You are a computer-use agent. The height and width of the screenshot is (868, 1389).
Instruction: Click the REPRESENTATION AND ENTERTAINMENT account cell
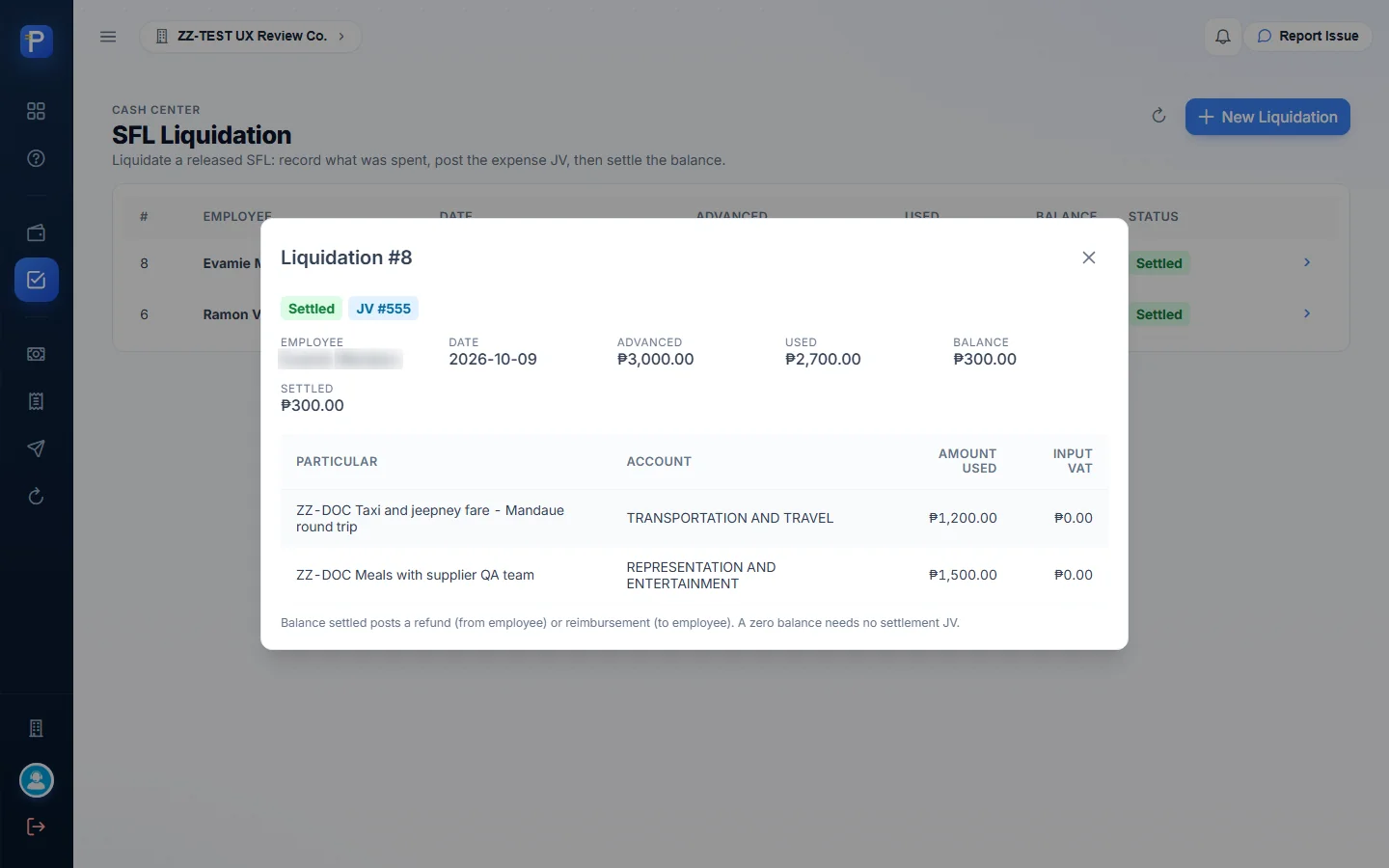pyautogui.click(x=701, y=575)
